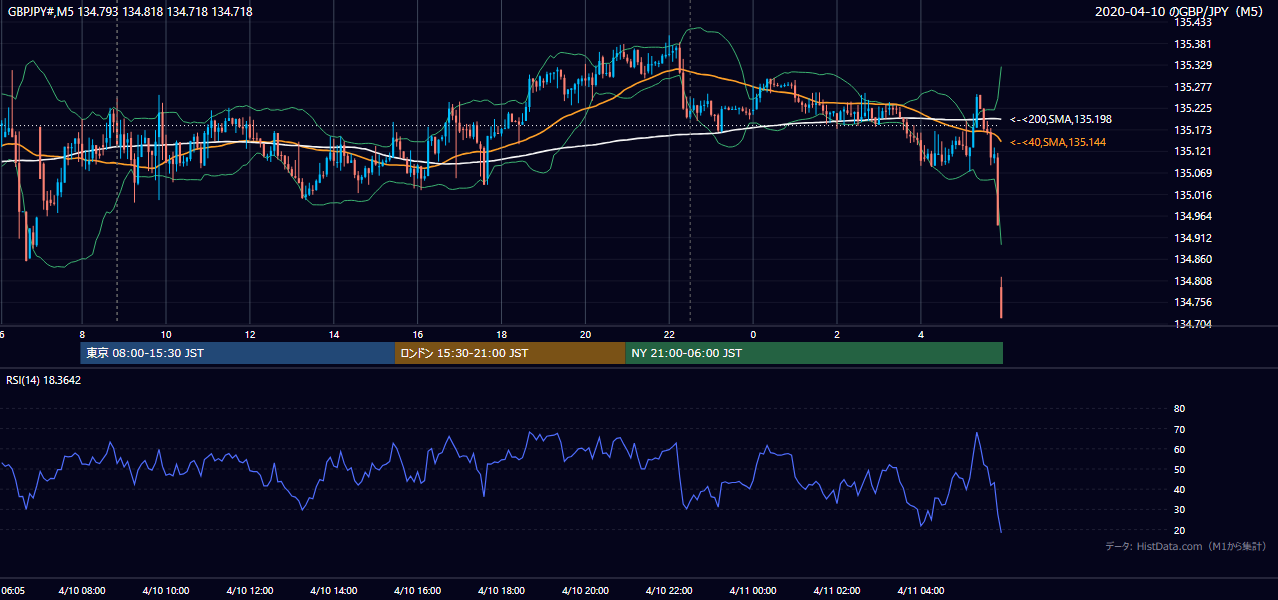
Task: Click price level 135.069 on the price axis
Action: (1193, 173)
